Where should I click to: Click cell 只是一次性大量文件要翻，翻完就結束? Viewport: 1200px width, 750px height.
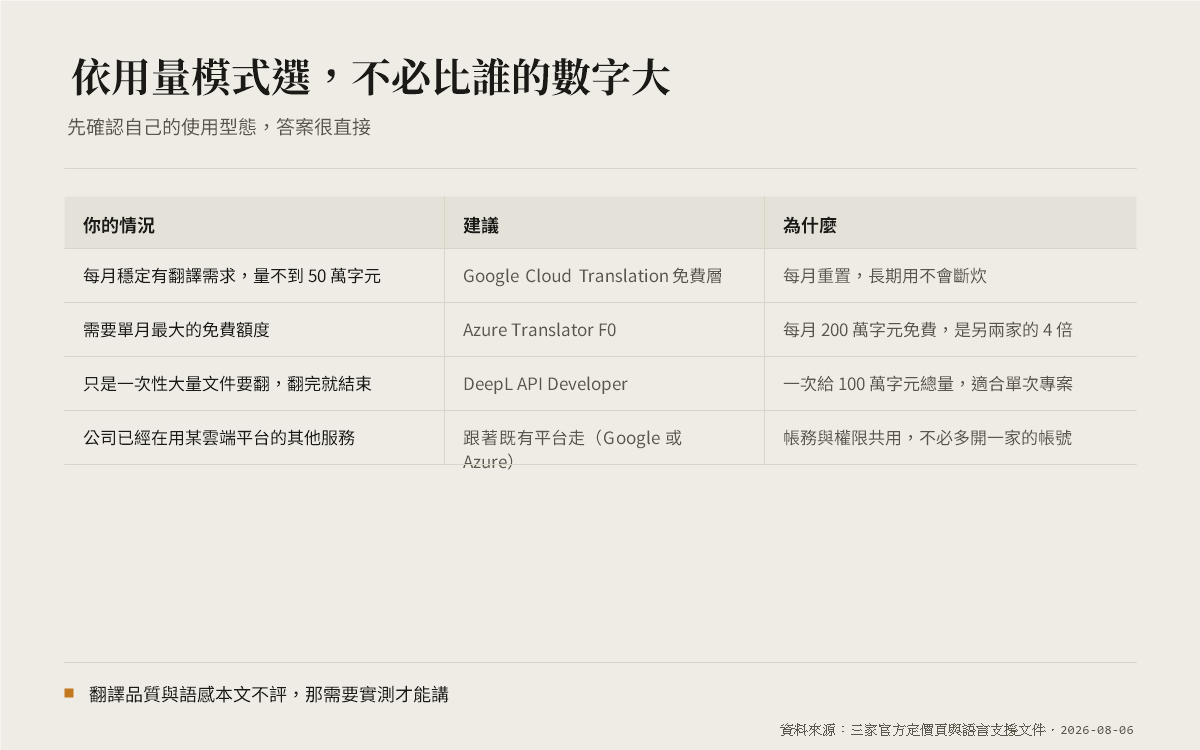click(x=254, y=384)
